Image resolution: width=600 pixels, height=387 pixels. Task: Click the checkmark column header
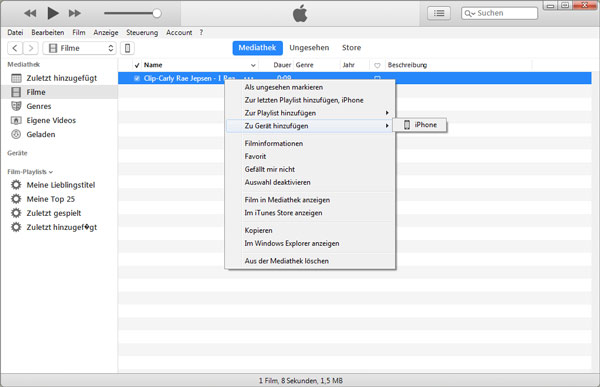(x=137, y=65)
